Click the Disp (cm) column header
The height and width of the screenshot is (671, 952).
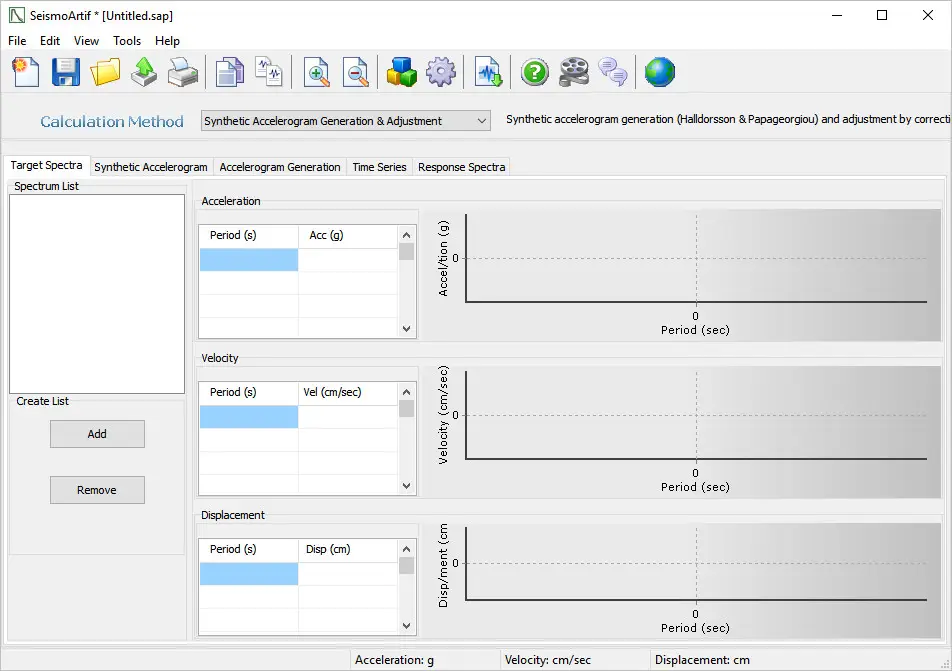pyautogui.click(x=346, y=549)
